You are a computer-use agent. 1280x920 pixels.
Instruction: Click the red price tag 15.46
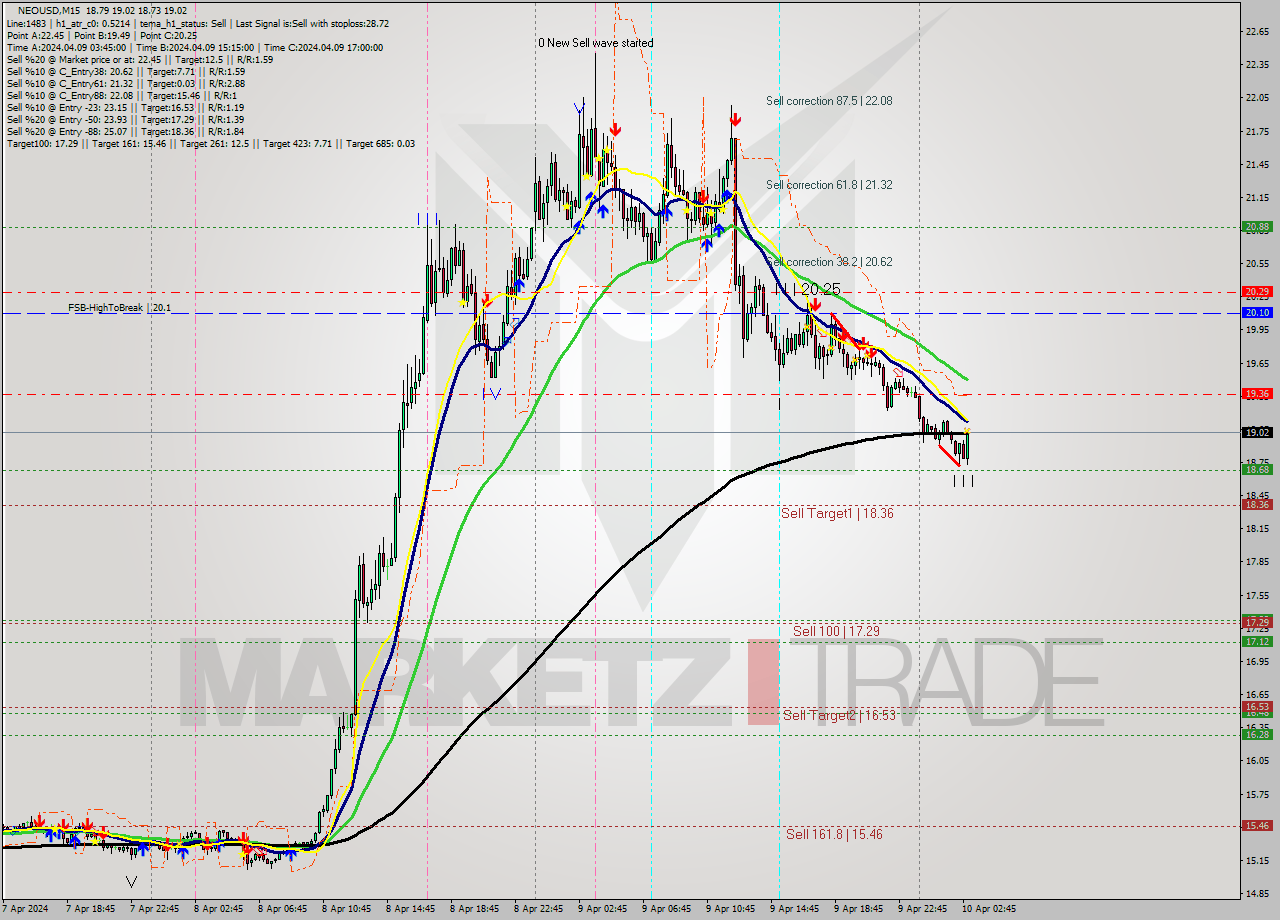pyautogui.click(x=1257, y=826)
